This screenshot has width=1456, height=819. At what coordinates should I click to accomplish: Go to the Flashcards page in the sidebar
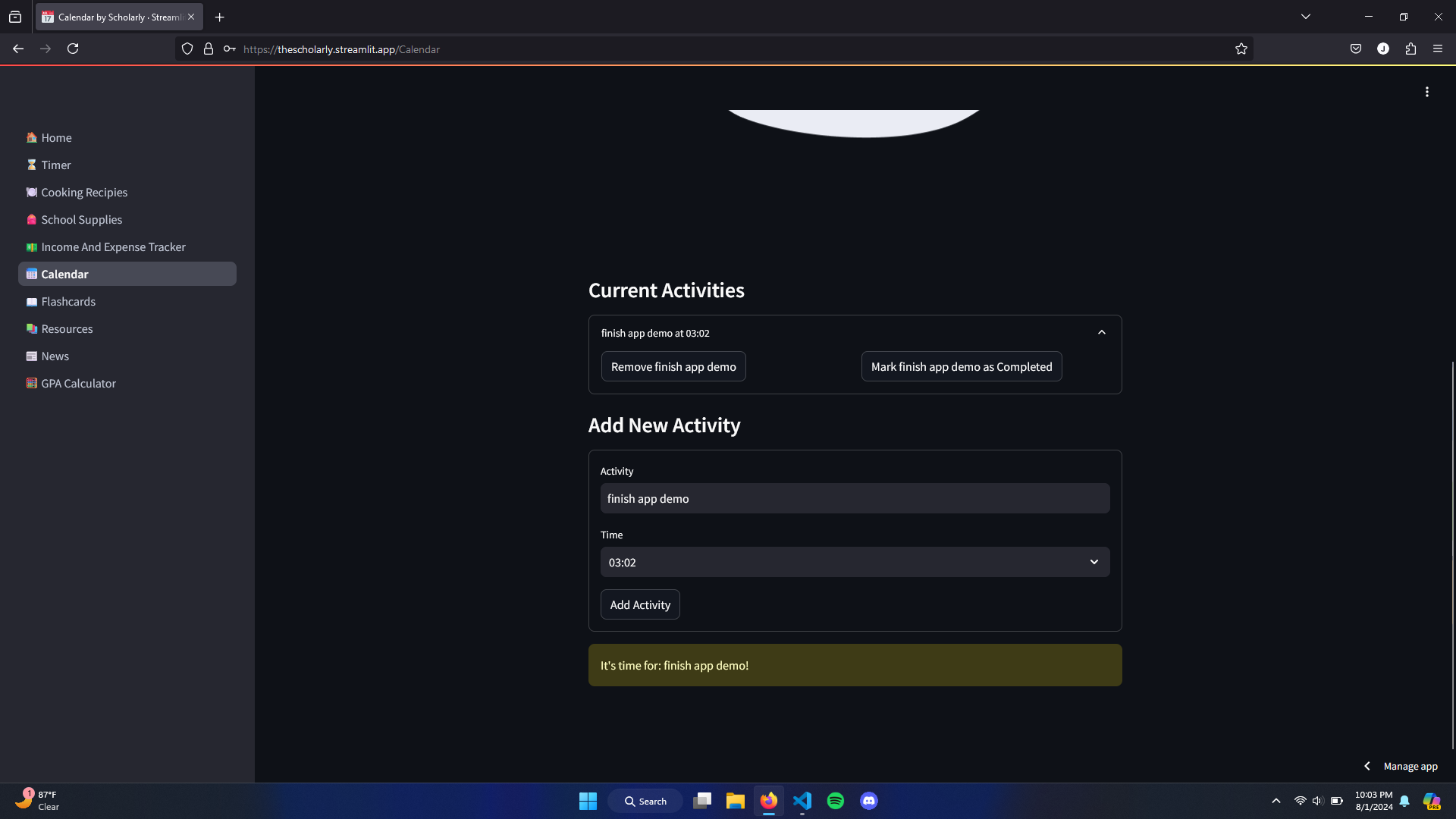[x=68, y=302]
